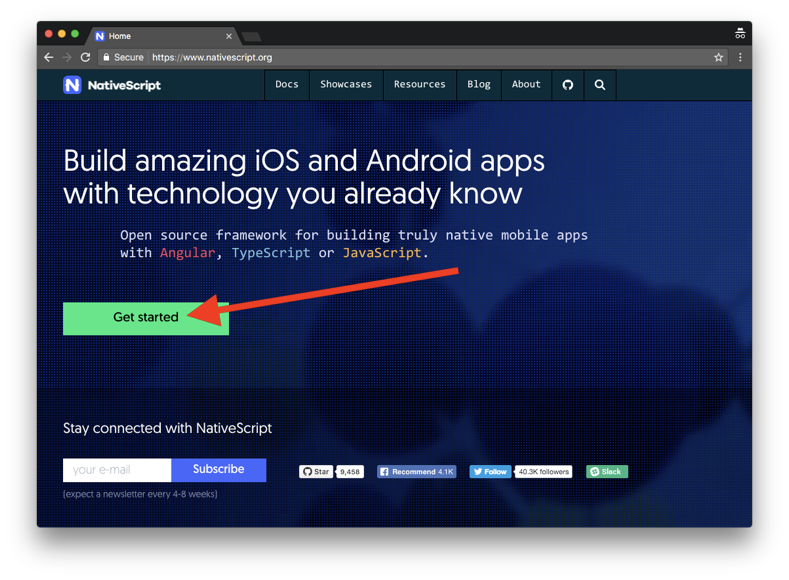The image size is (789, 580).
Task: Bookmark the page with the star icon
Action: pos(719,57)
